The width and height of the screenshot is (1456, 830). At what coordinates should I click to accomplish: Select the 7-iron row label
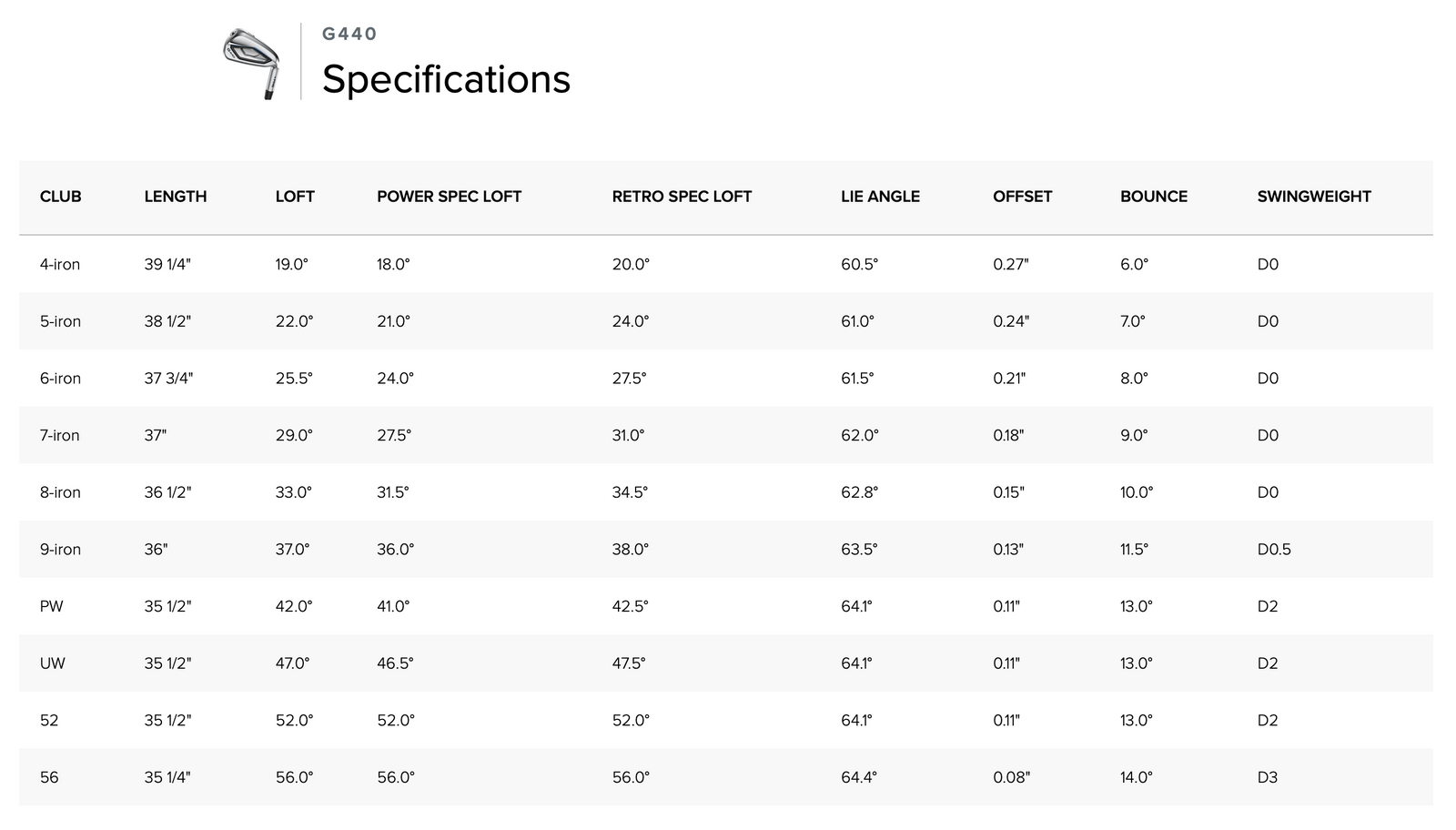click(60, 436)
